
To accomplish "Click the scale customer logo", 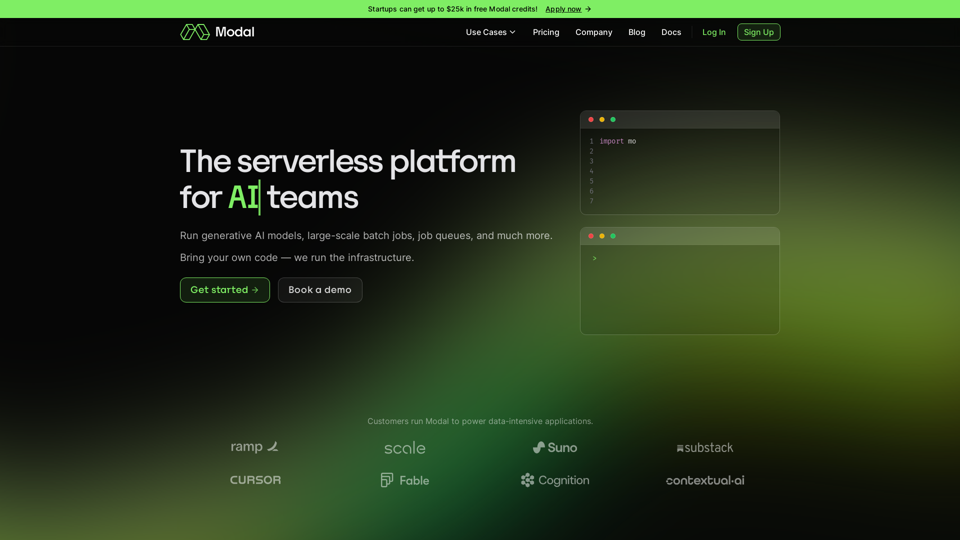I will click(x=405, y=448).
